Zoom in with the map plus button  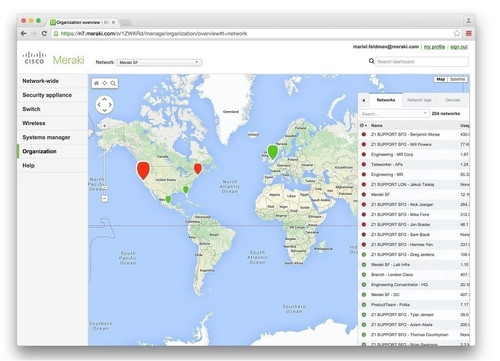click(x=105, y=126)
